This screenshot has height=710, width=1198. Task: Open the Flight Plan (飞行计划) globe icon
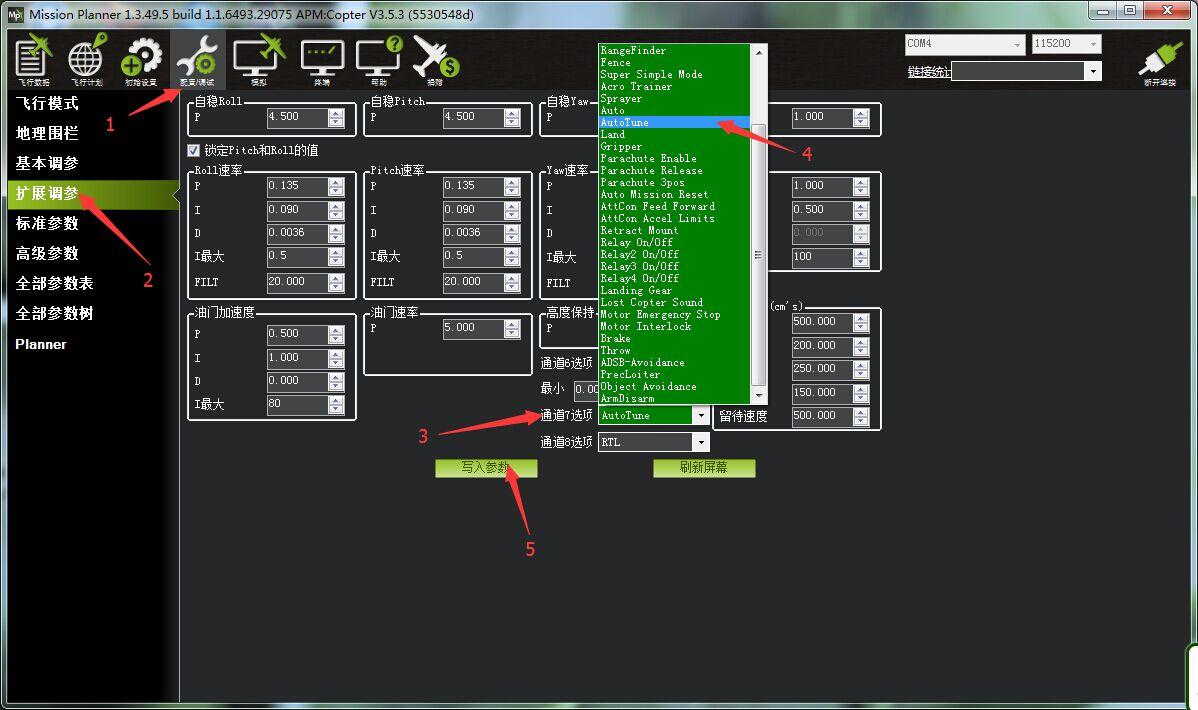[x=87, y=58]
